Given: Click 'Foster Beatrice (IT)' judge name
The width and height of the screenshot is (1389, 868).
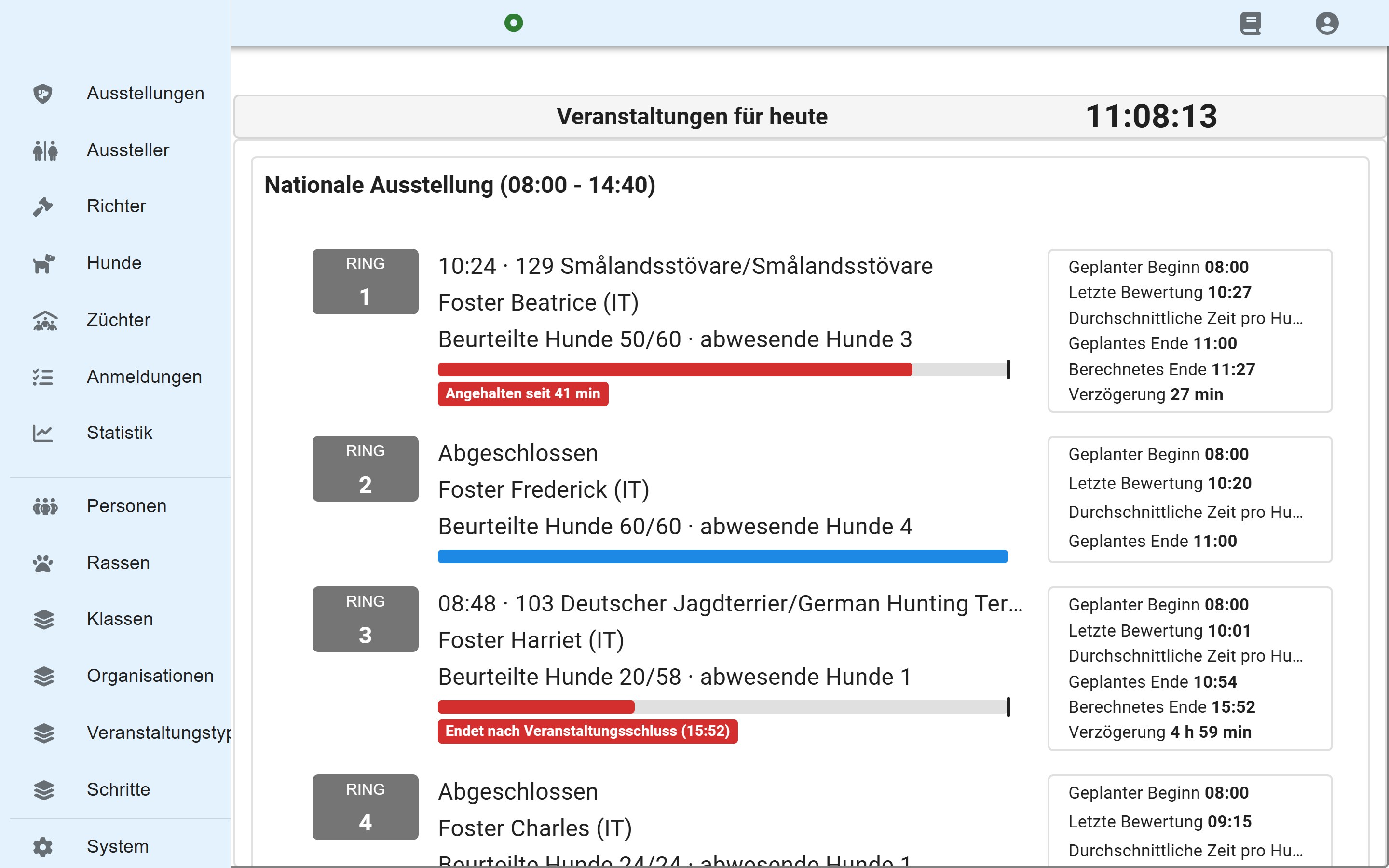Looking at the screenshot, I should (538, 302).
